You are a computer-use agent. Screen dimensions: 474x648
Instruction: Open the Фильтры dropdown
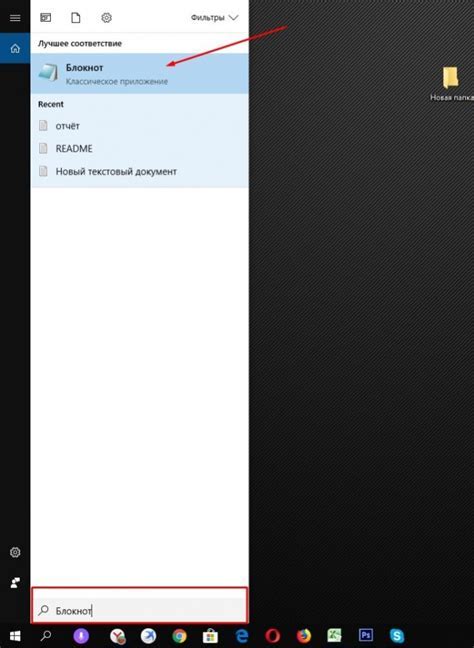(214, 18)
